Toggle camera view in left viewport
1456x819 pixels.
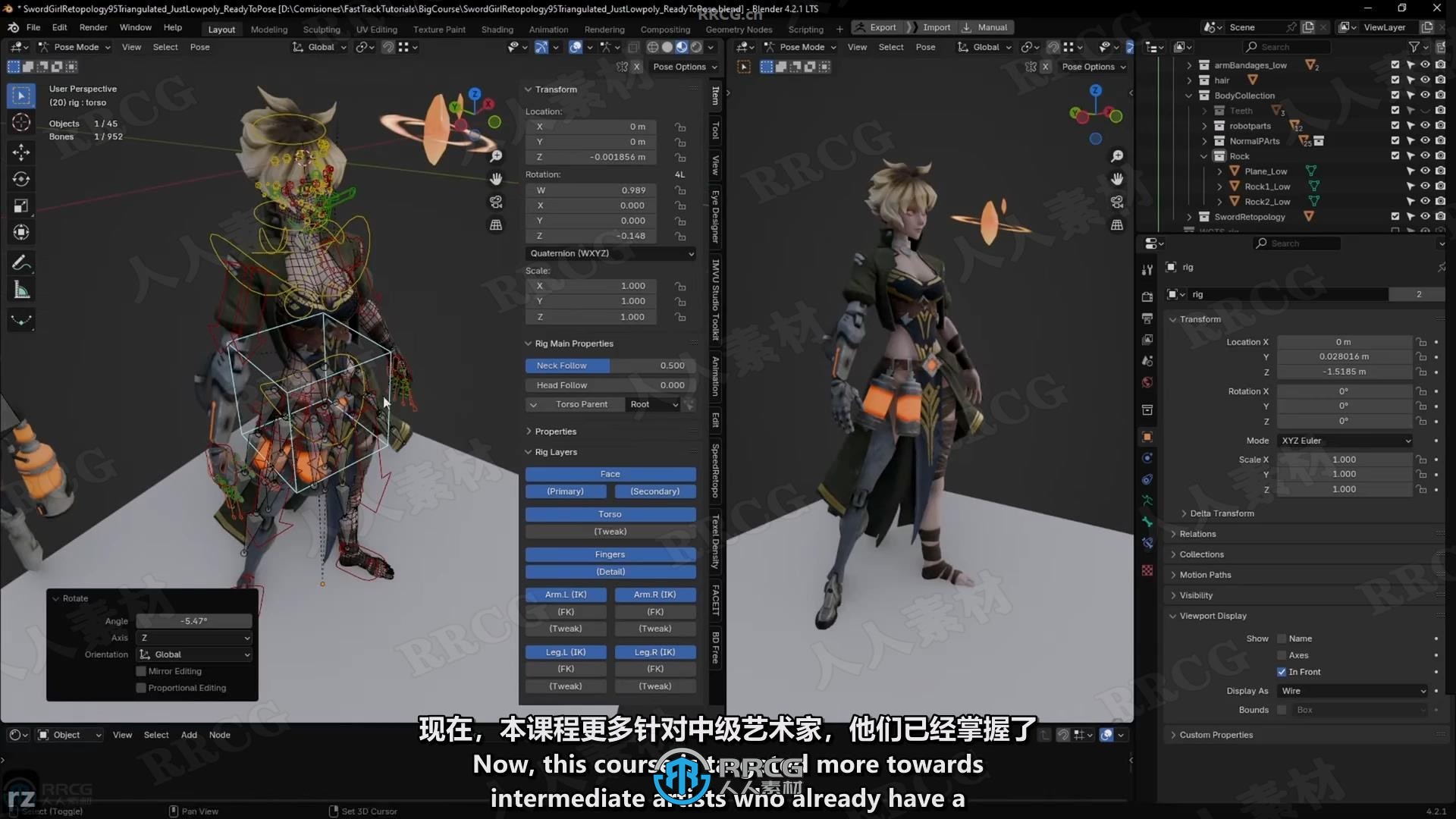(496, 202)
